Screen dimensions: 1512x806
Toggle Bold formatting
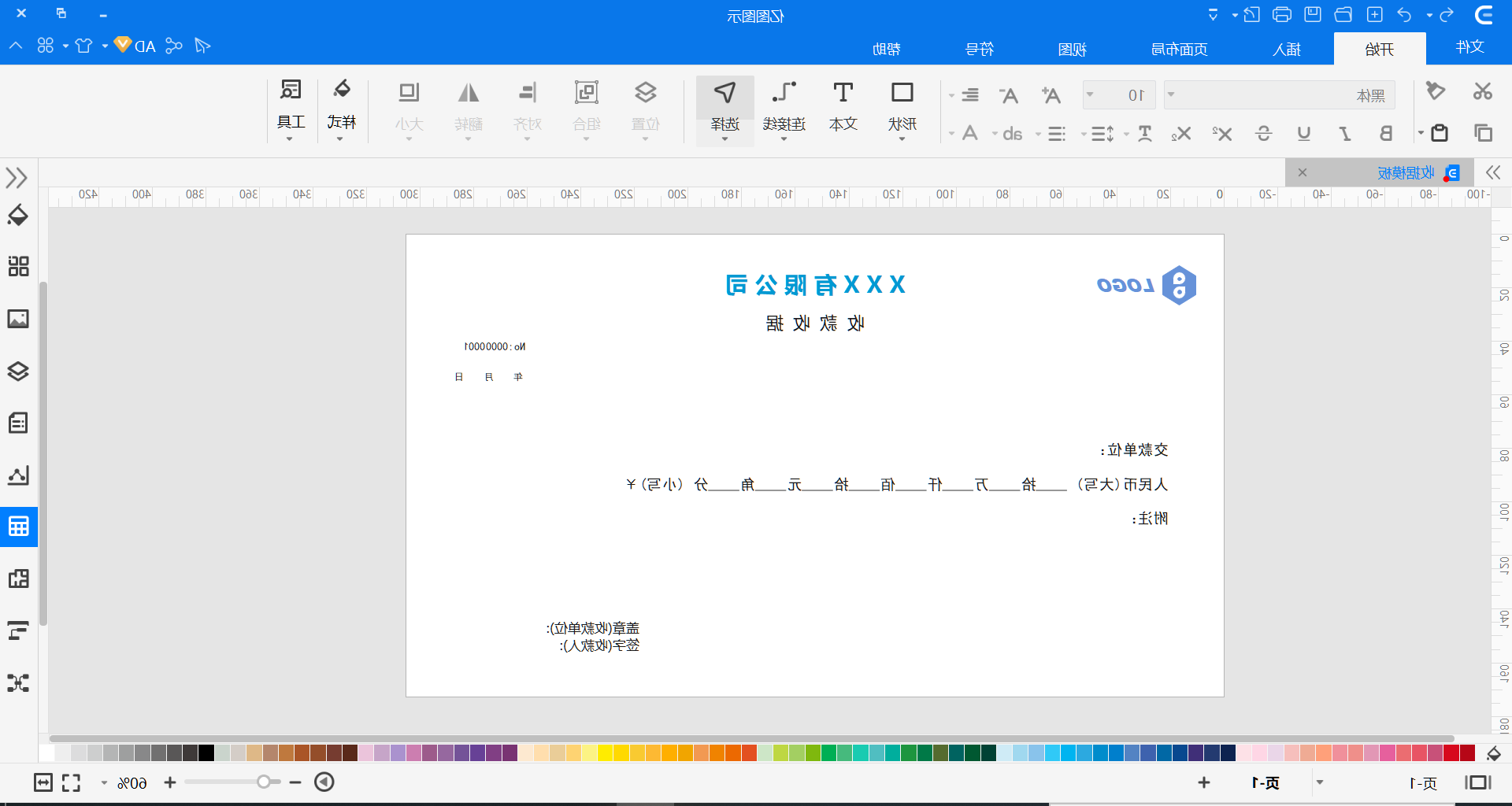[x=1386, y=134]
